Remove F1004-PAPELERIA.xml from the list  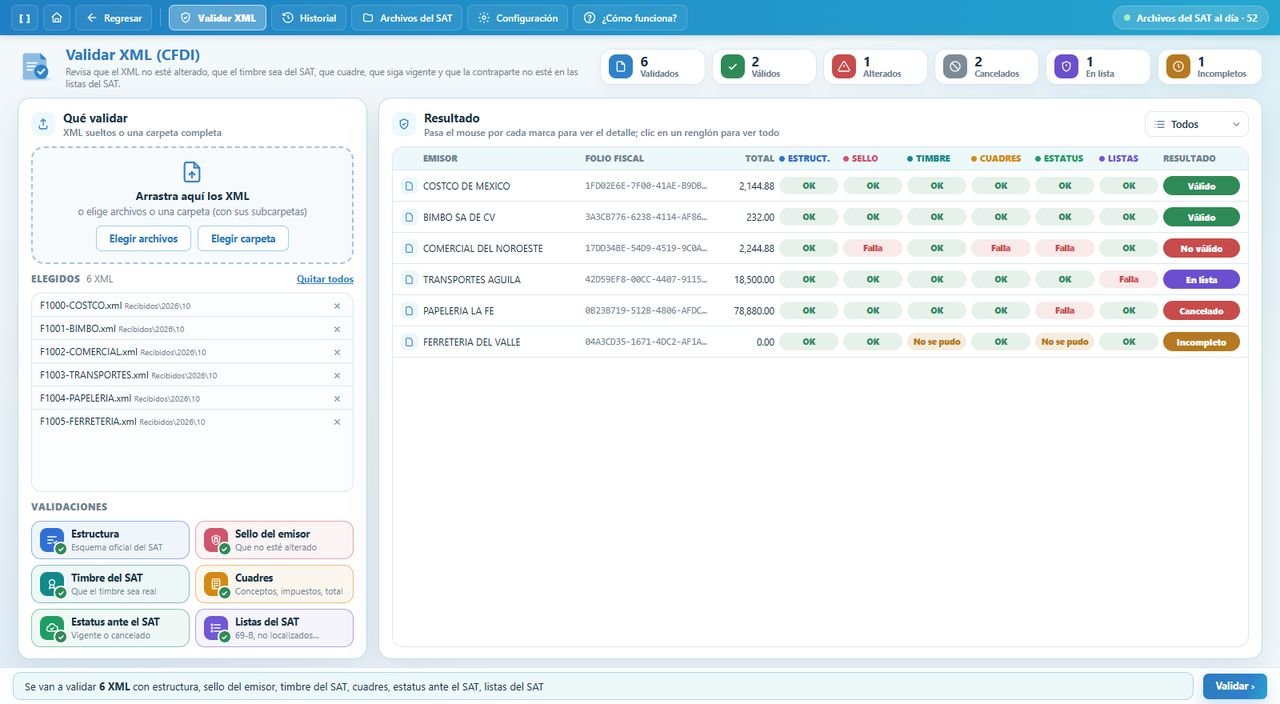click(x=337, y=398)
